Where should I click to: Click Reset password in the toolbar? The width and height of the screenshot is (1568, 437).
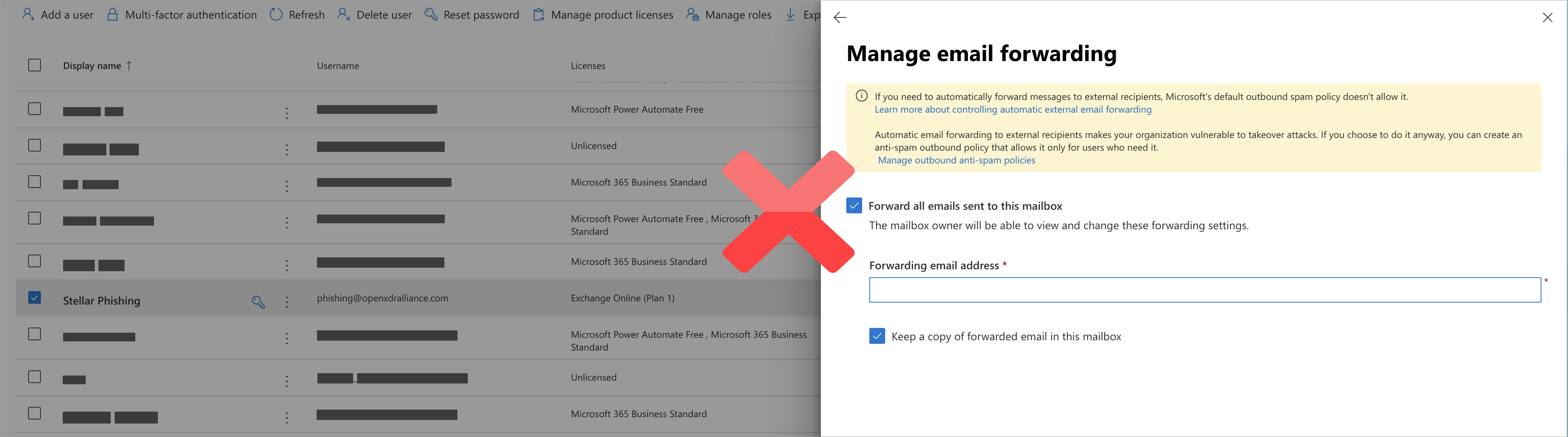point(472,15)
